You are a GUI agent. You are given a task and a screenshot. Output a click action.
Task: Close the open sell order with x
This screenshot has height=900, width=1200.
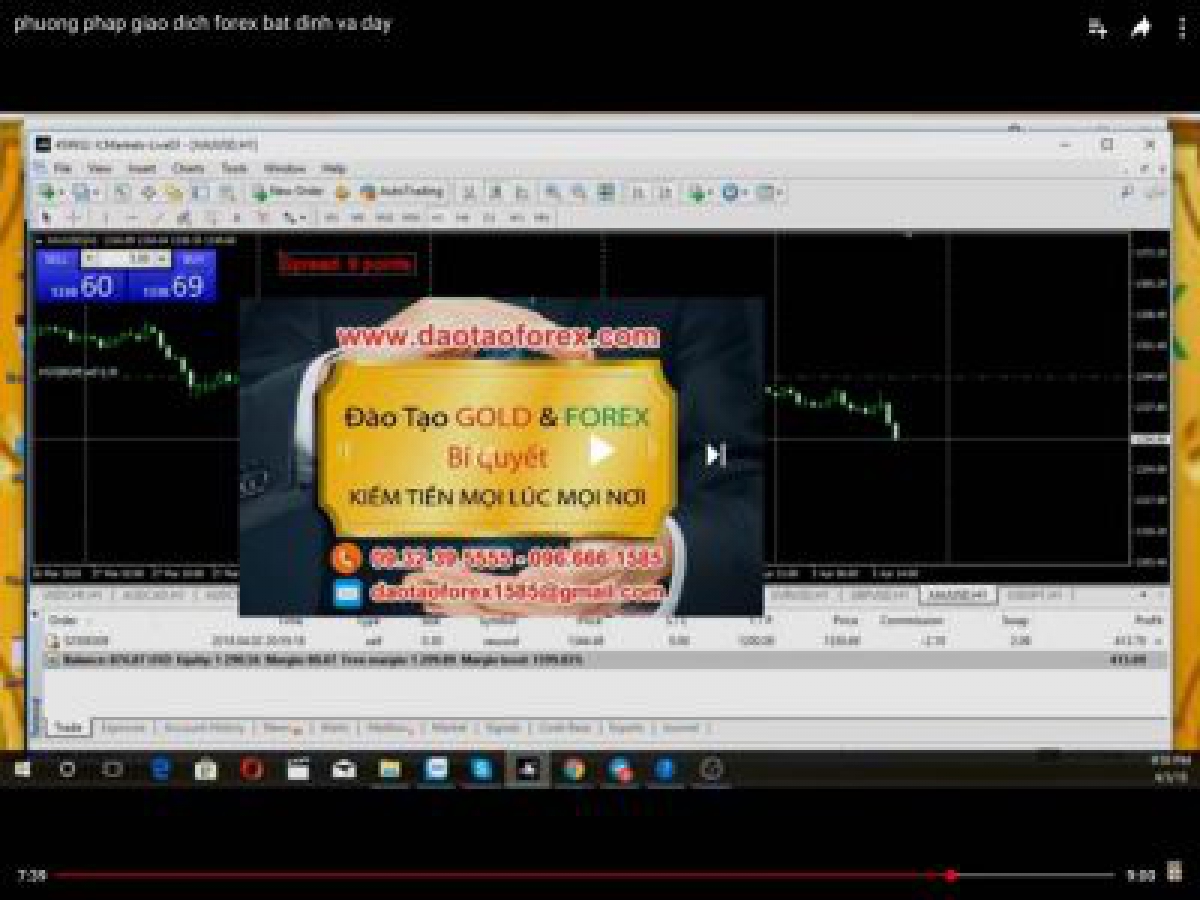[1160, 641]
